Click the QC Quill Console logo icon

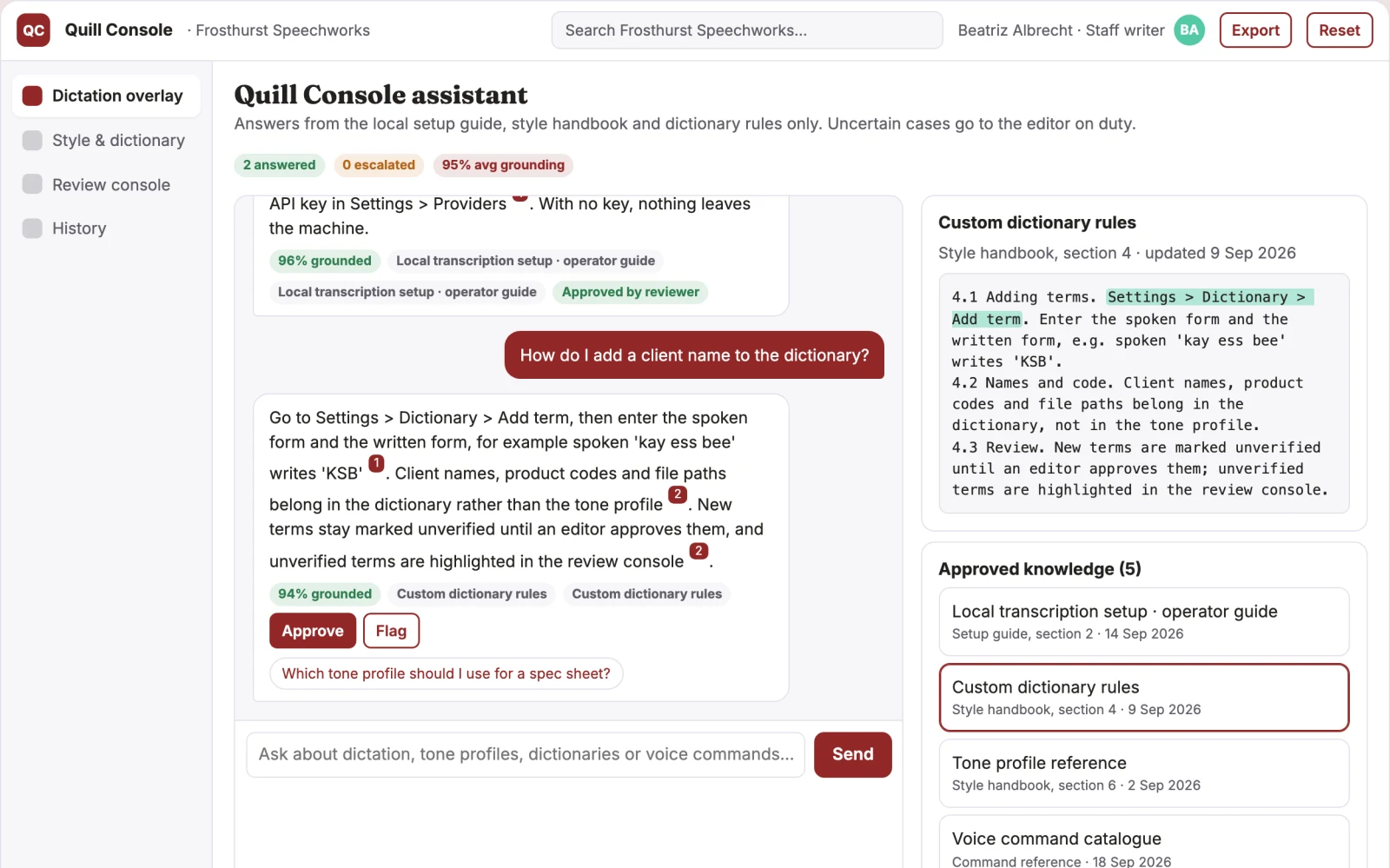pyautogui.click(x=33, y=30)
